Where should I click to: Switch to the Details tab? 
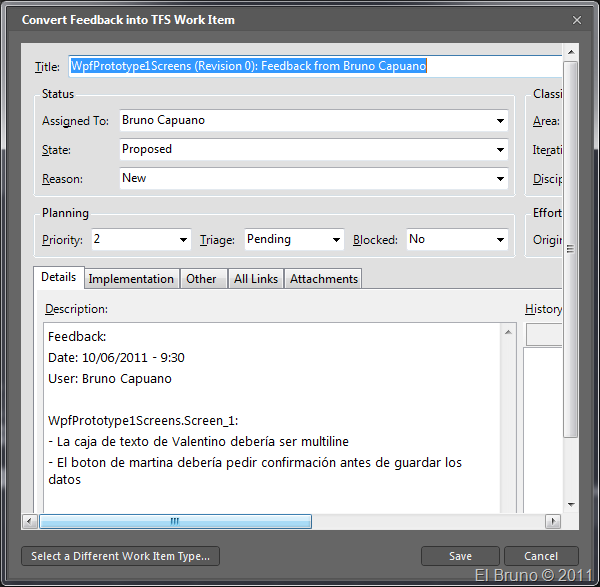pyautogui.click(x=58, y=278)
